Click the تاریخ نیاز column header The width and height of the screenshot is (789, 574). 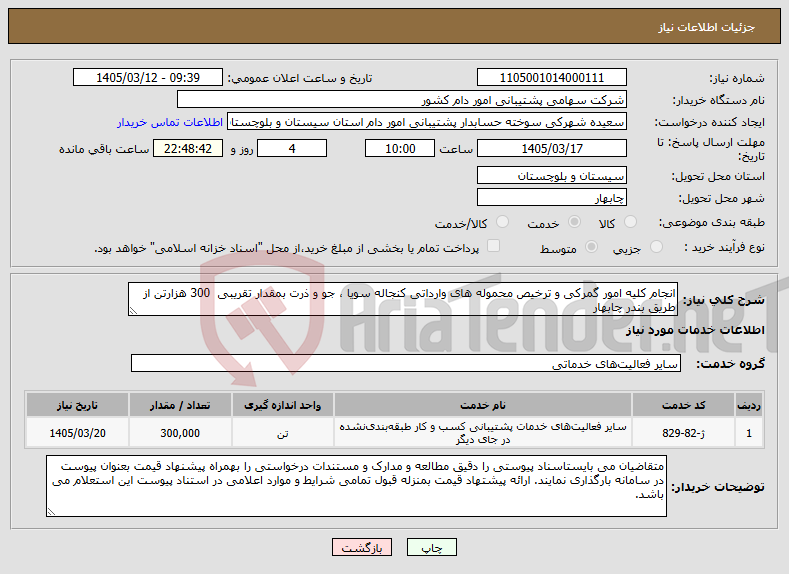tap(77, 405)
